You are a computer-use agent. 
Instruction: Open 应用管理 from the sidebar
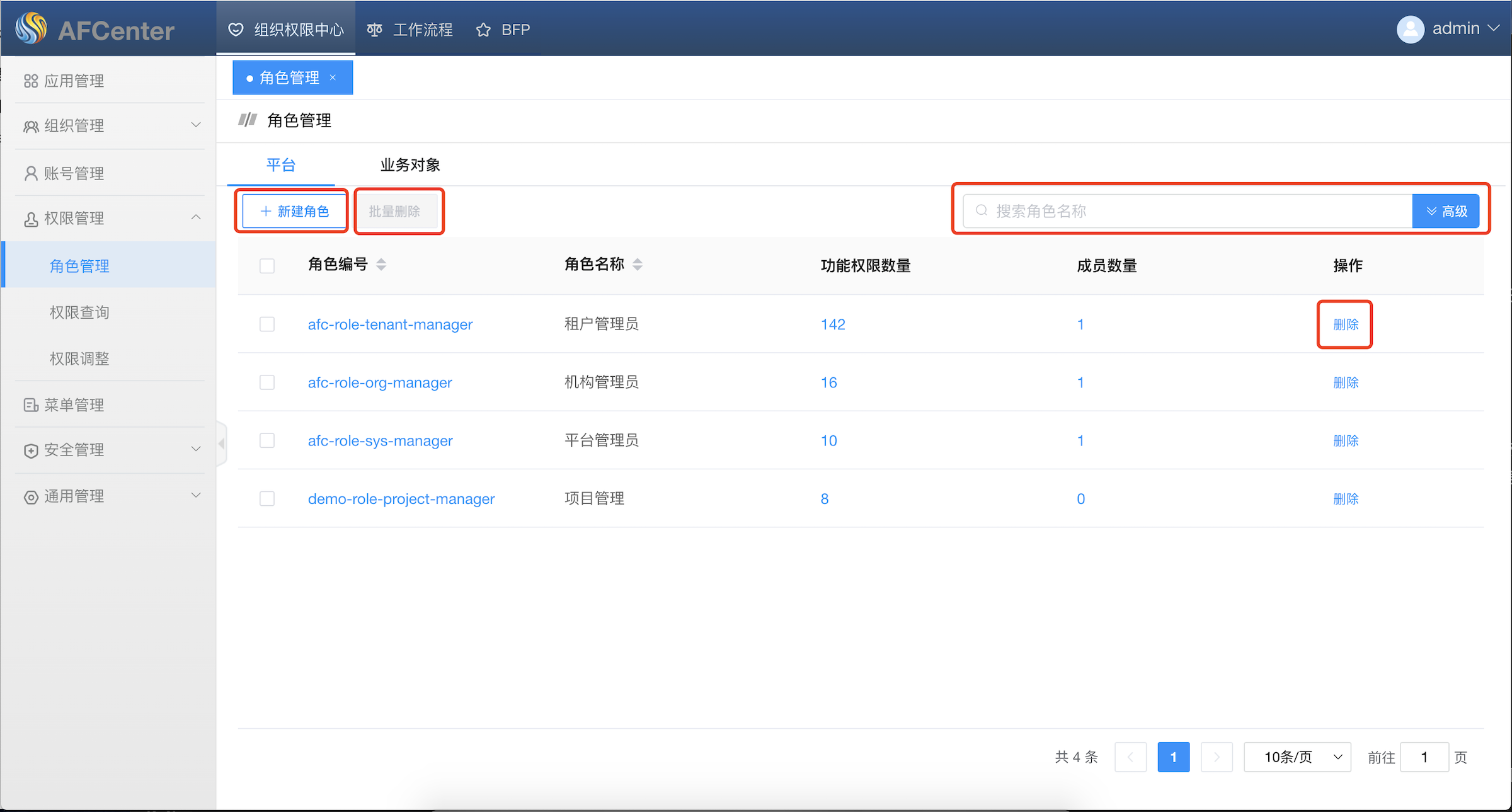click(x=74, y=81)
